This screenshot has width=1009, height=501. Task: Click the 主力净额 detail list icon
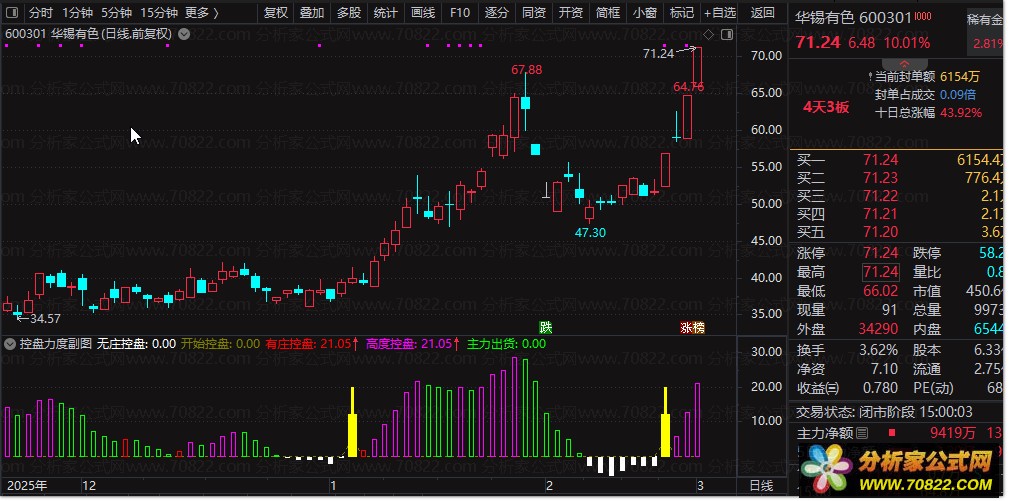click(863, 433)
